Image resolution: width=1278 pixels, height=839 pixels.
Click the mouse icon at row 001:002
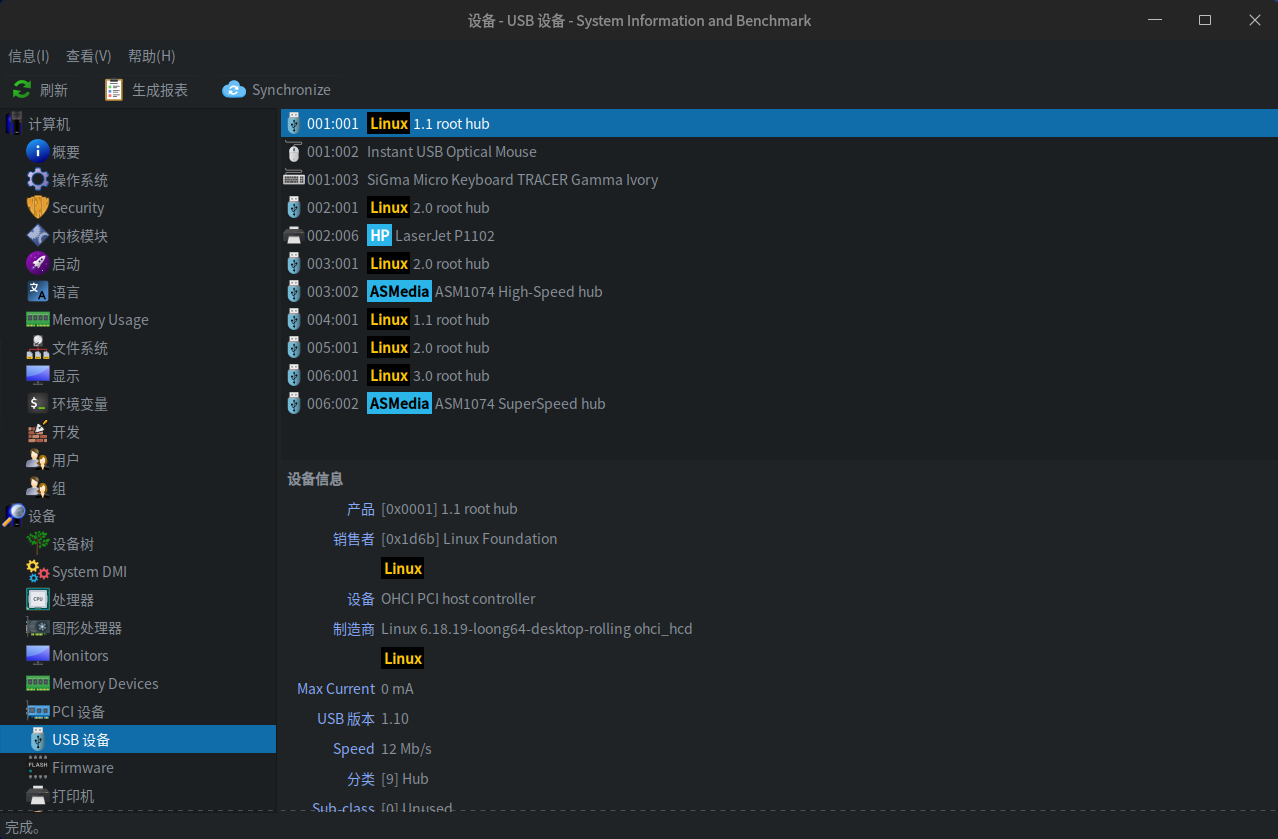(293, 152)
